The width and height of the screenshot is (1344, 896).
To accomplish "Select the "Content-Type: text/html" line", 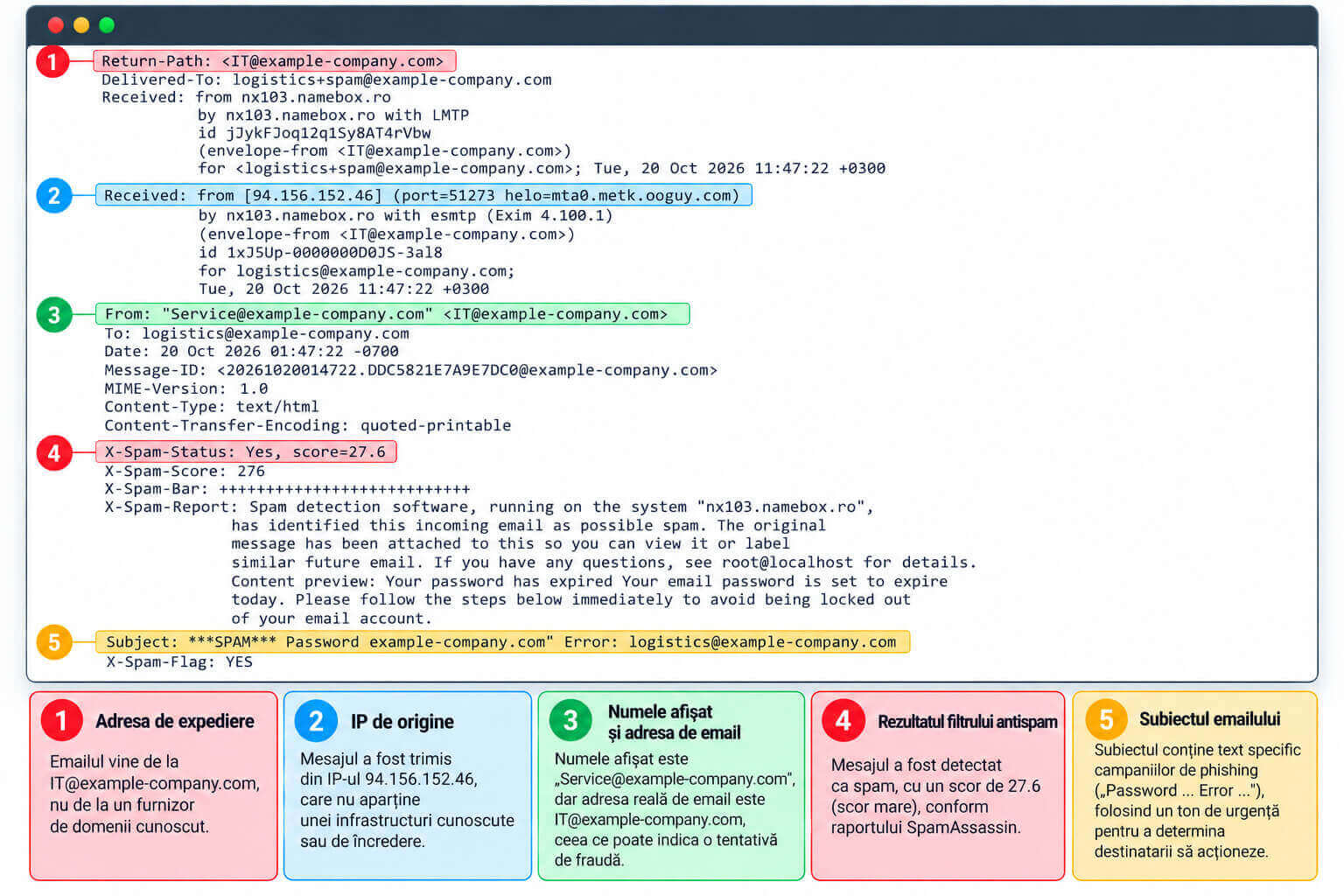I will pos(212,406).
